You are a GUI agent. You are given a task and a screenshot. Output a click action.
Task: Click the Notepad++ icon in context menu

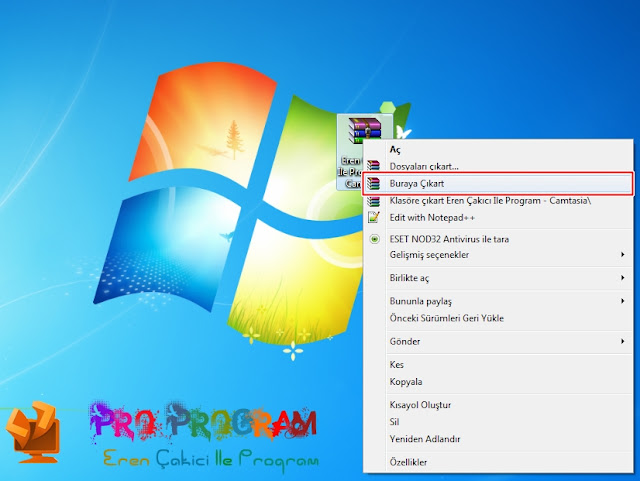tap(373, 217)
